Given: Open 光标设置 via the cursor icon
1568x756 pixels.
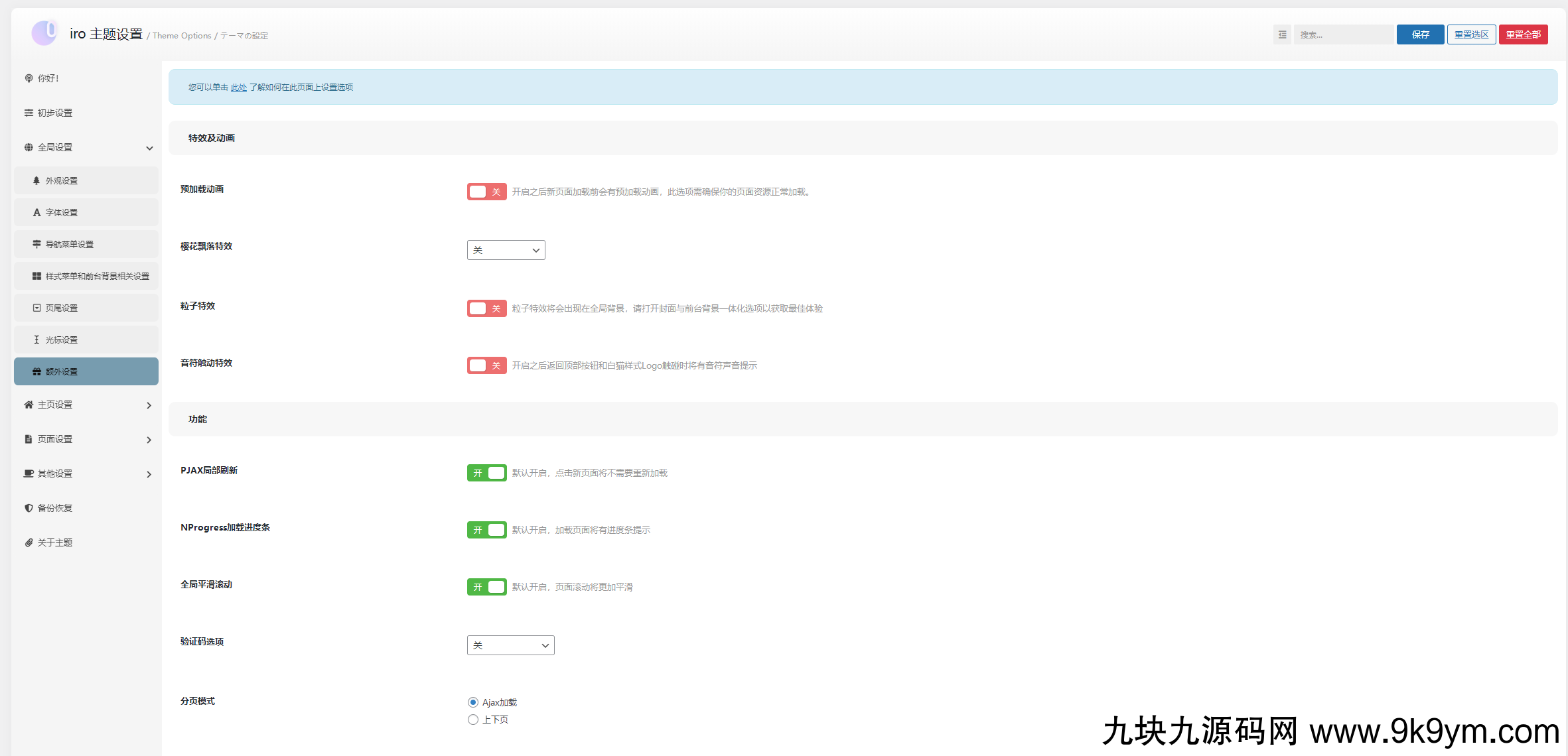Looking at the screenshot, I should [36, 340].
